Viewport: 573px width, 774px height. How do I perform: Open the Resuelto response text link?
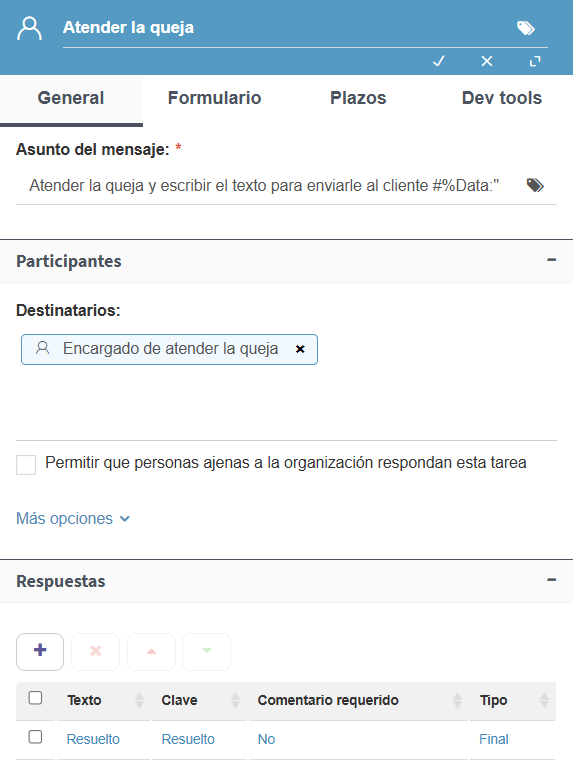93,739
